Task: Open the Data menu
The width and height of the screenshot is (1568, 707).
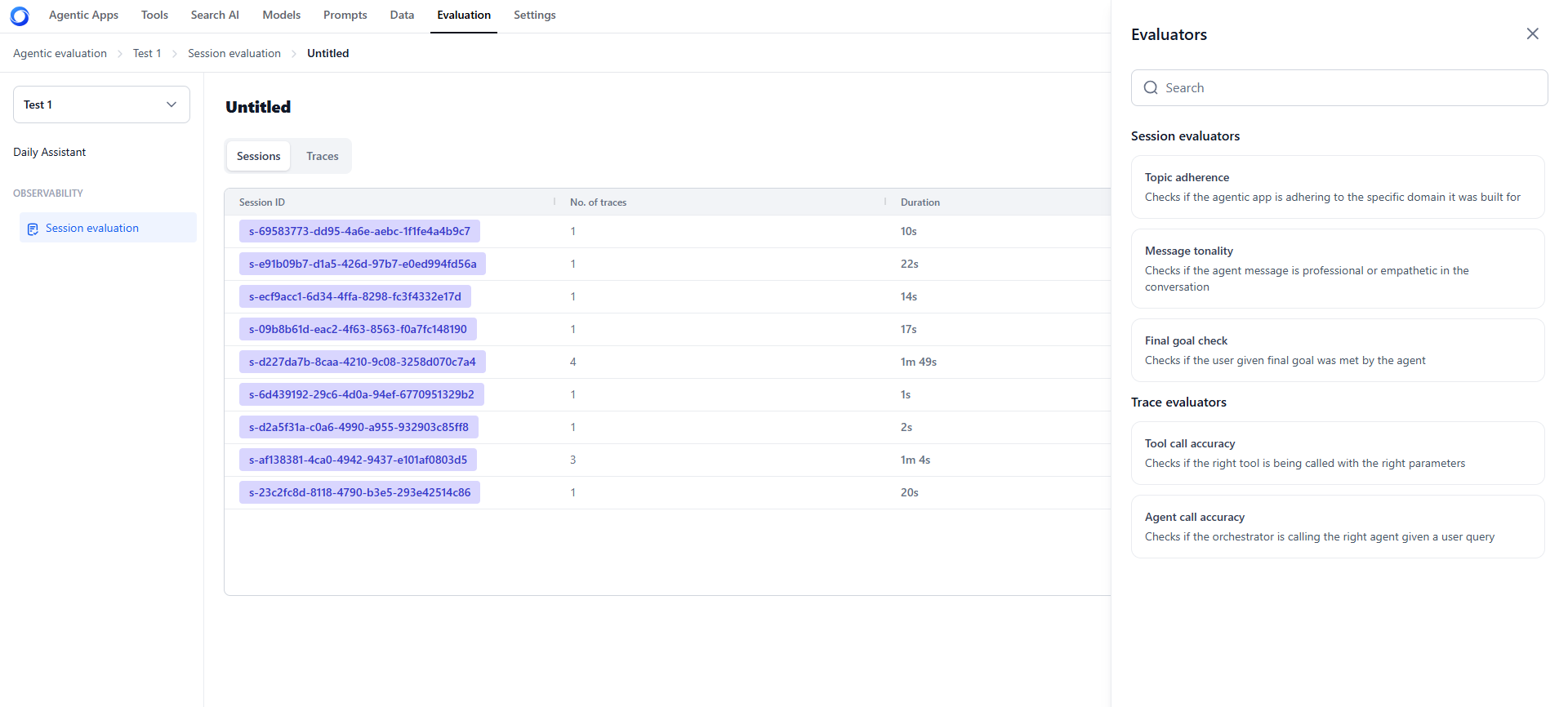Action: click(x=402, y=15)
